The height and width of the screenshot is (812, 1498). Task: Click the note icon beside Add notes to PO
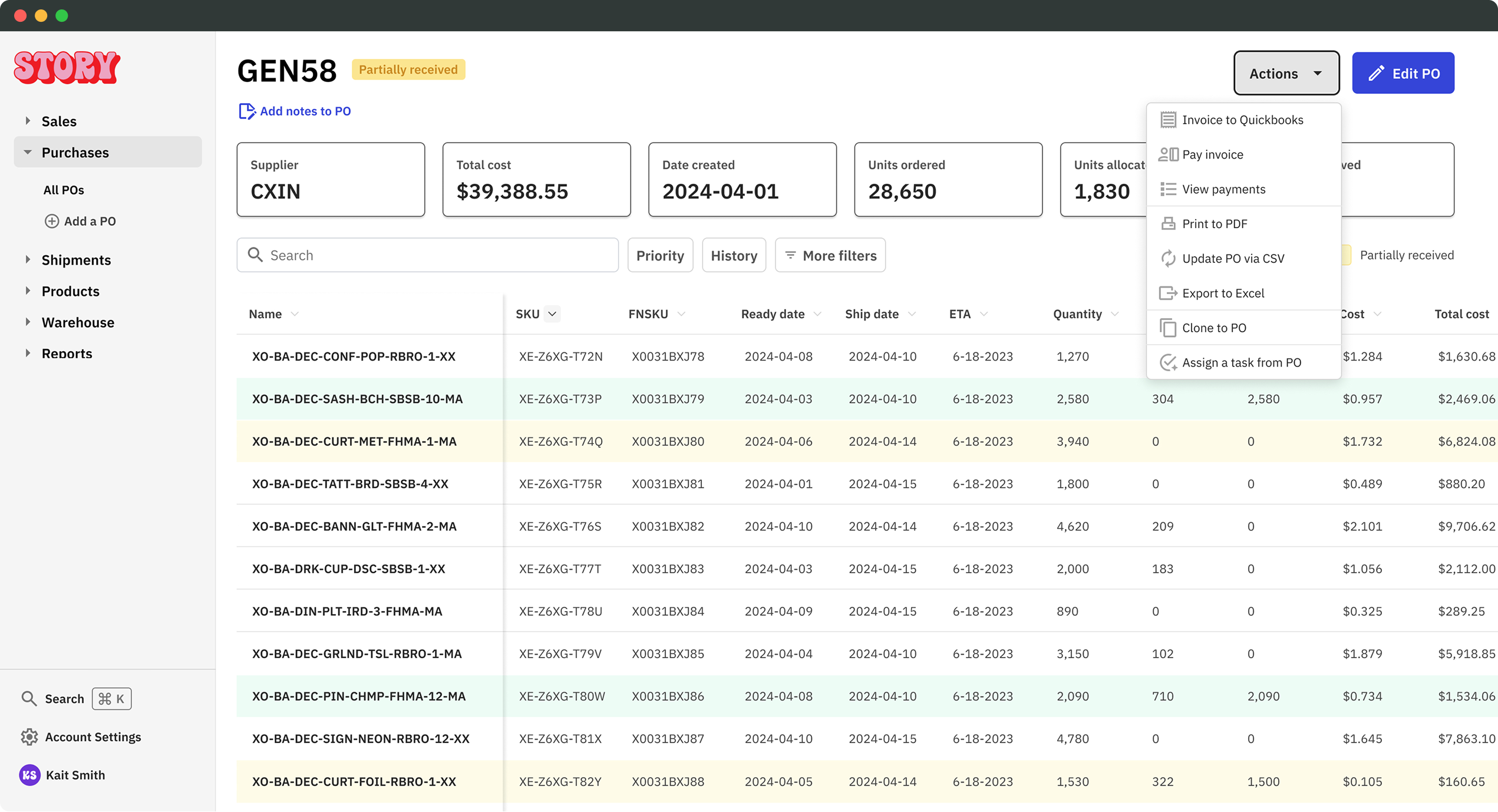[247, 111]
